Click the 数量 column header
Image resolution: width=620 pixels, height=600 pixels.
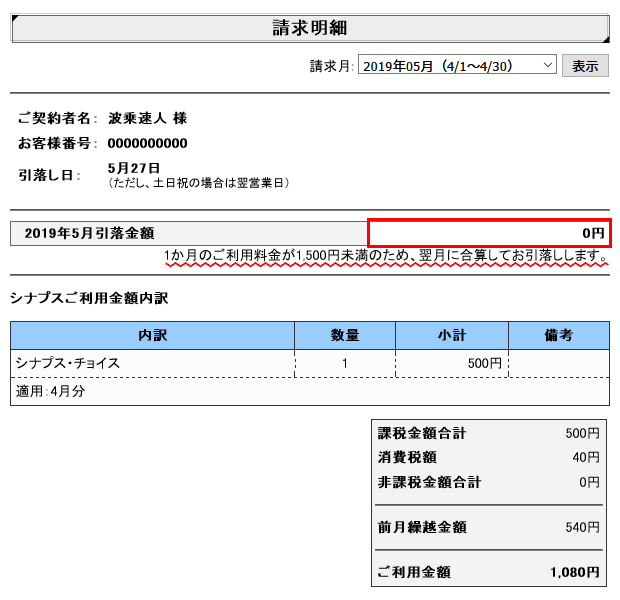(x=345, y=335)
